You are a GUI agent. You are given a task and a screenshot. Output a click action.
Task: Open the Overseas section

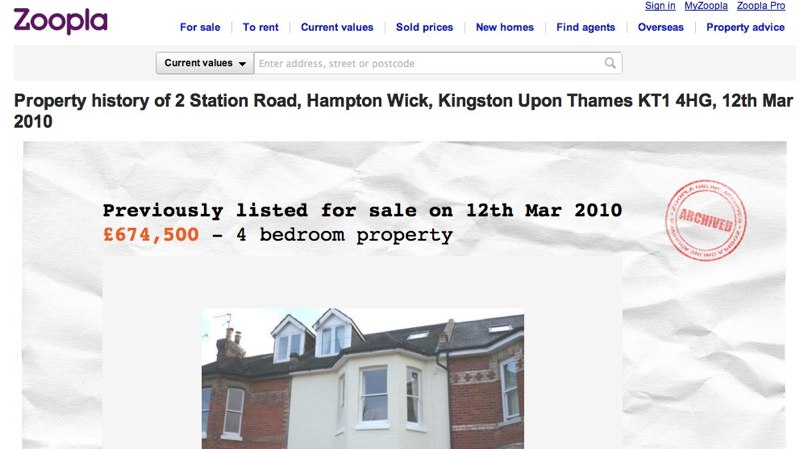tap(661, 28)
